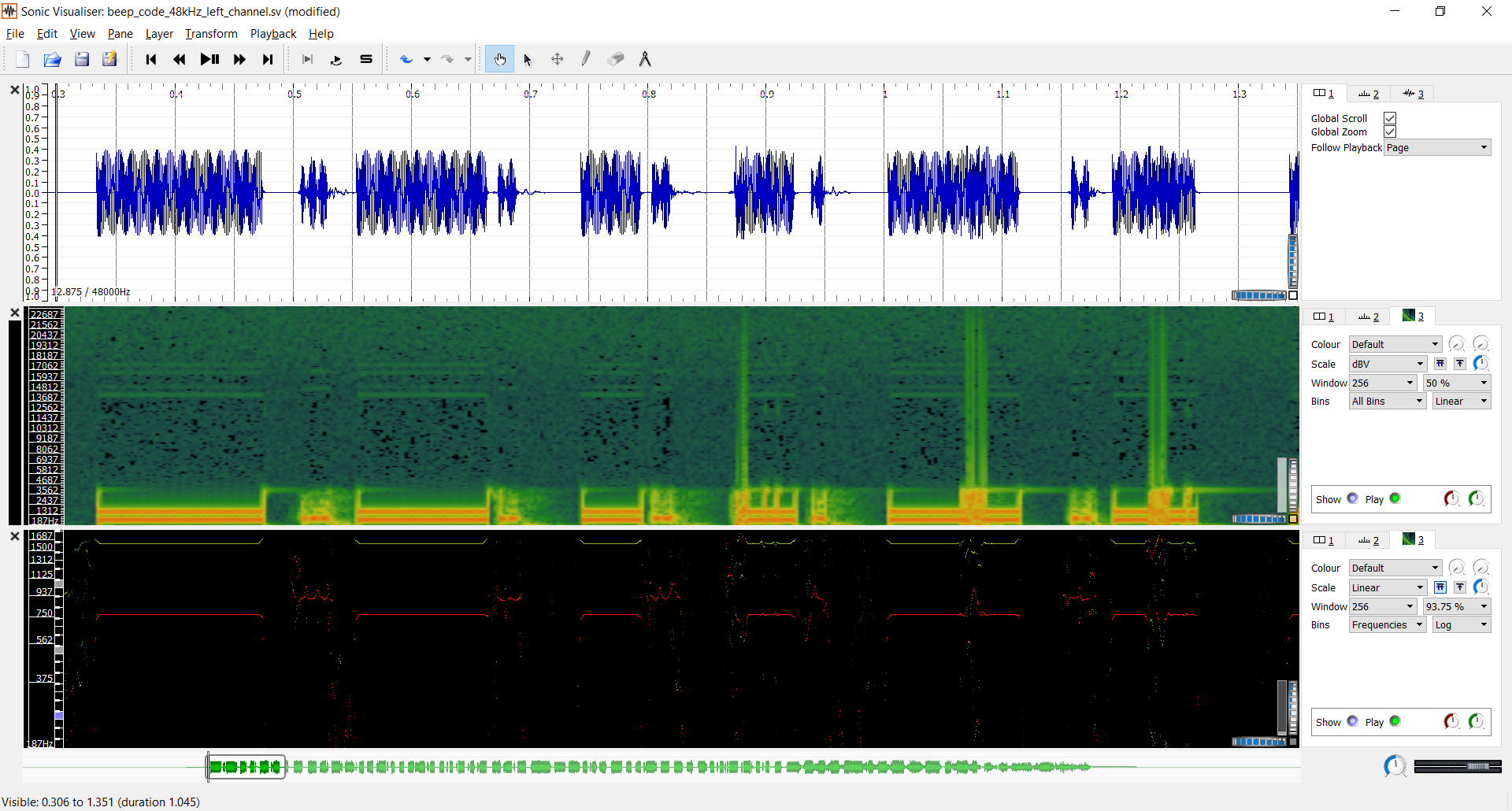Close the waveform pane with X
Screen dimensions: 1512x811
(14, 90)
